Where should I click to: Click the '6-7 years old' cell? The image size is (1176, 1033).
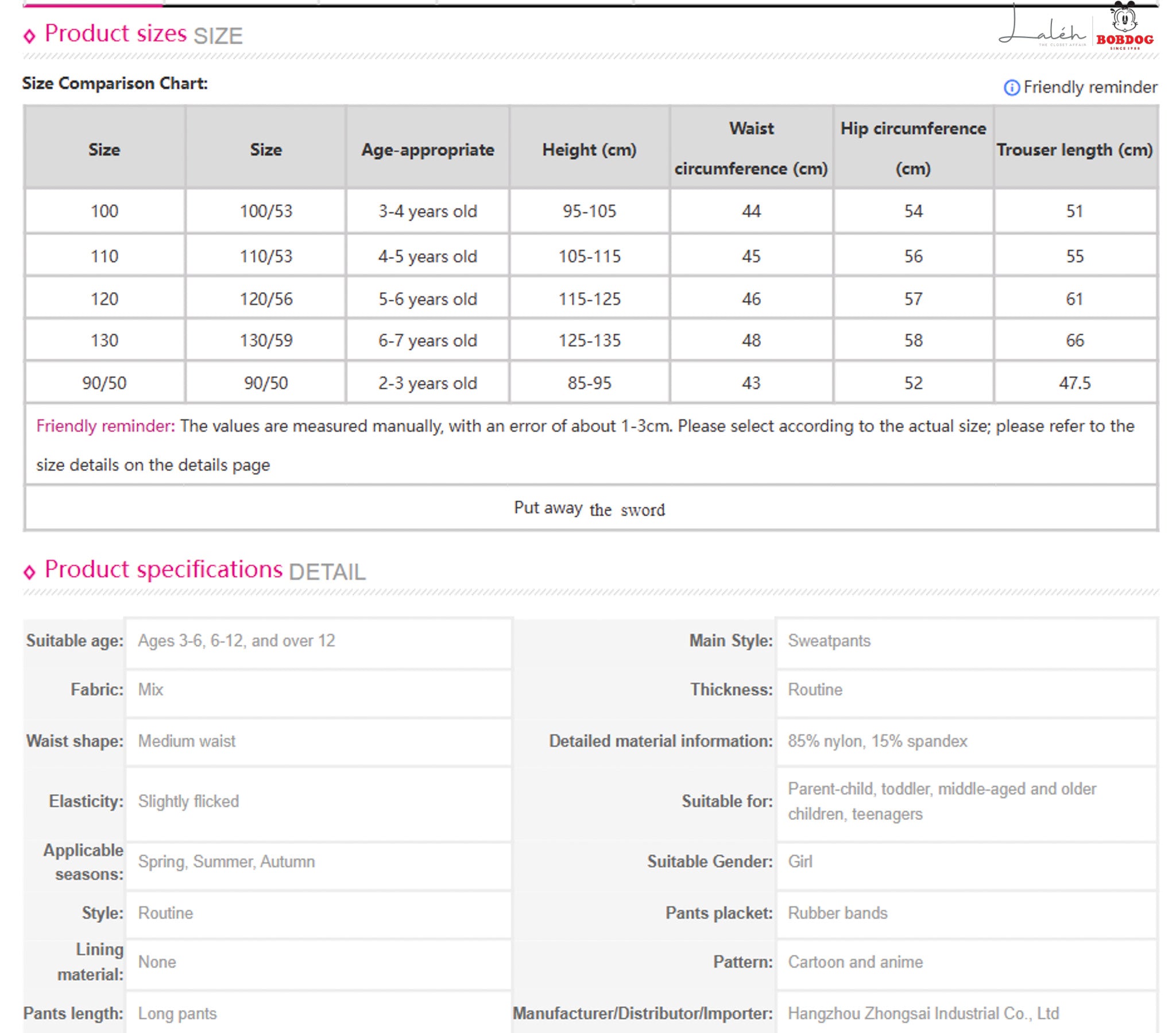(427, 340)
